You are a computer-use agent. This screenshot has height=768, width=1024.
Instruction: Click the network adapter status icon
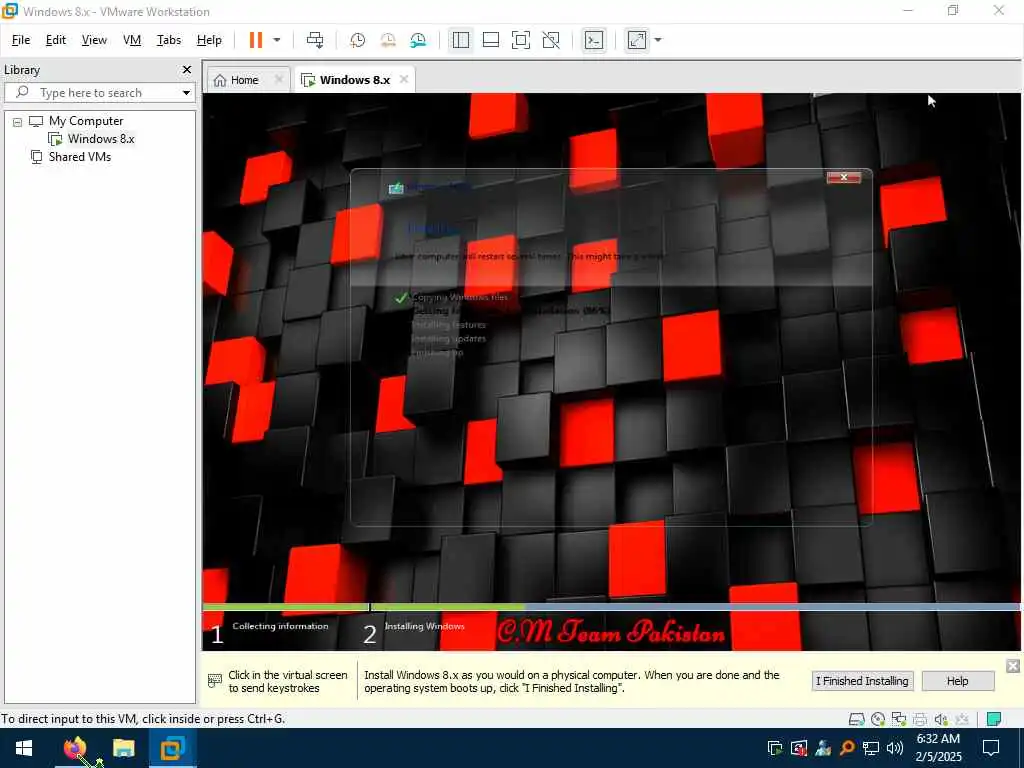tap(899, 719)
